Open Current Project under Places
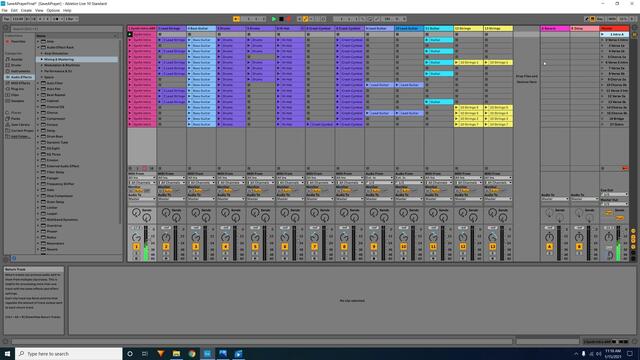 click(22, 130)
